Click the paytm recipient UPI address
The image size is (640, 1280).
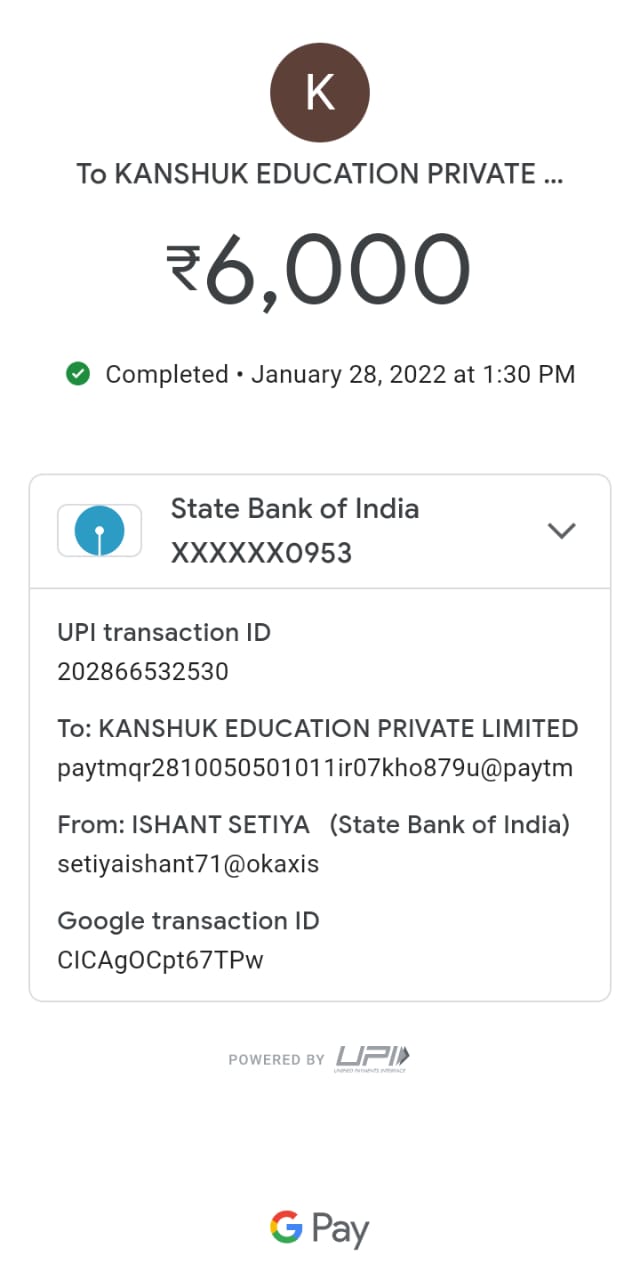tap(315, 768)
